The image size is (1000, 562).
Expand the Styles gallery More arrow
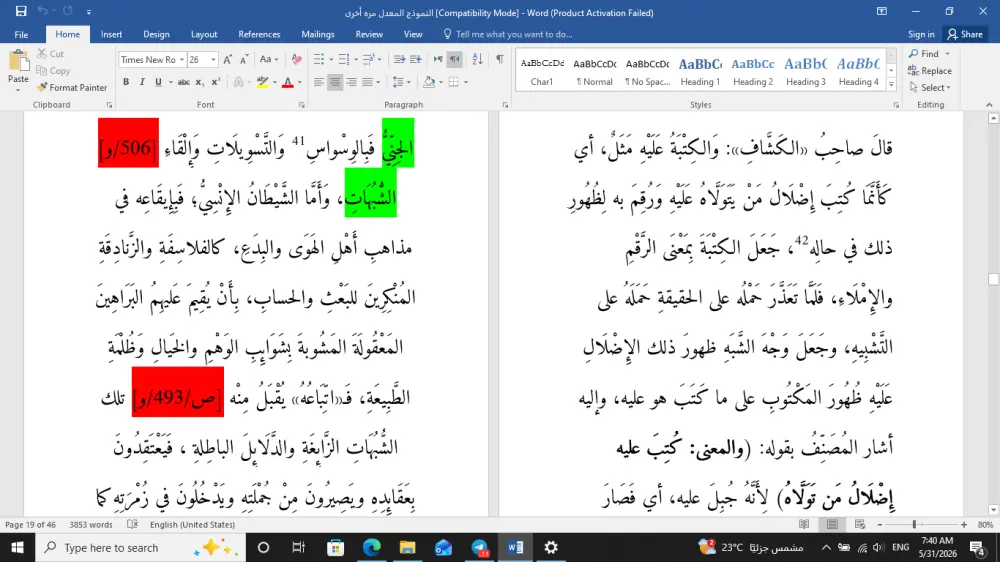coord(891,85)
